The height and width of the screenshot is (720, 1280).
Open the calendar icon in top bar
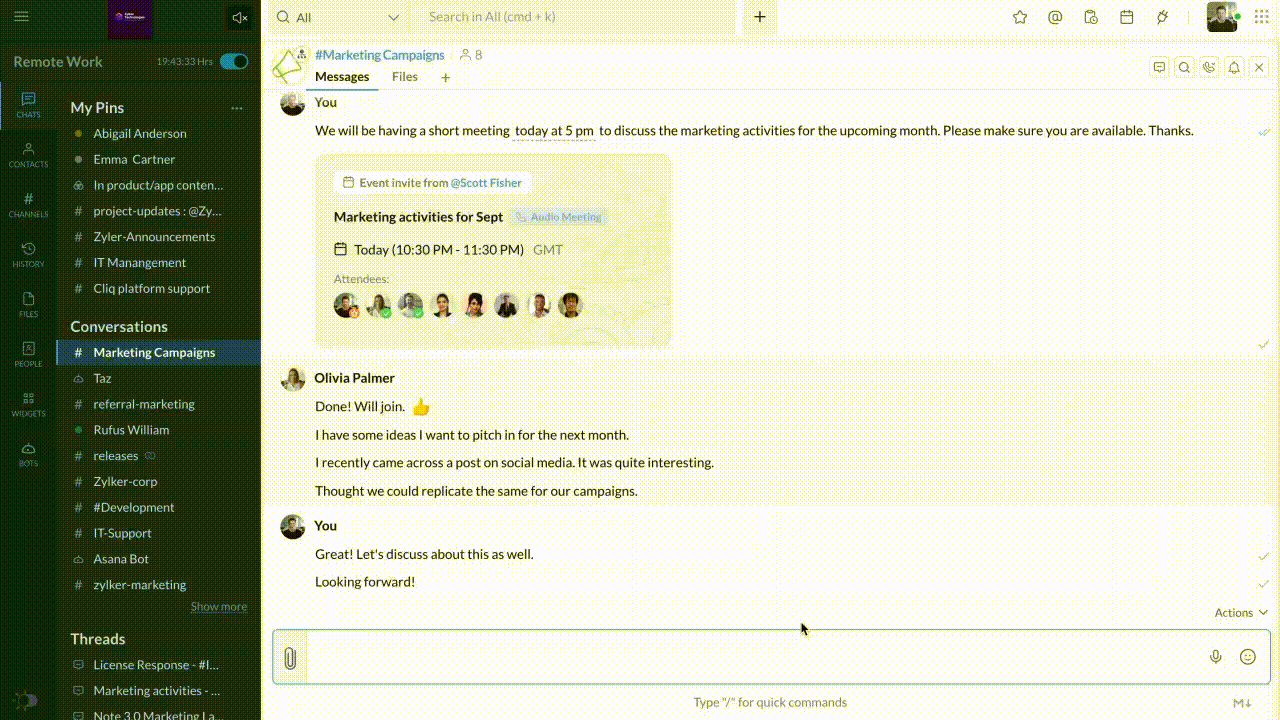[1126, 17]
